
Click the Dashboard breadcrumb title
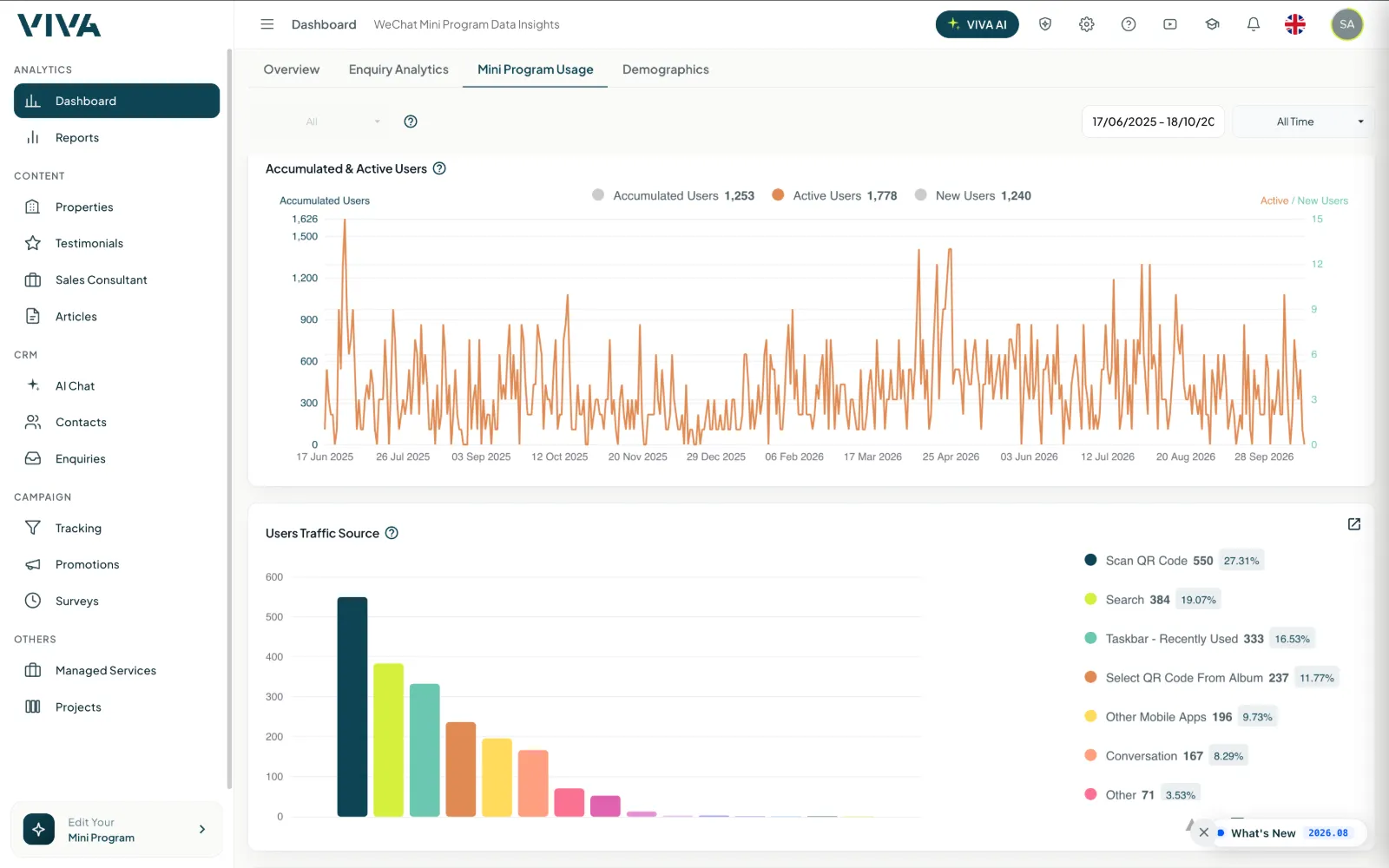pyautogui.click(x=324, y=24)
